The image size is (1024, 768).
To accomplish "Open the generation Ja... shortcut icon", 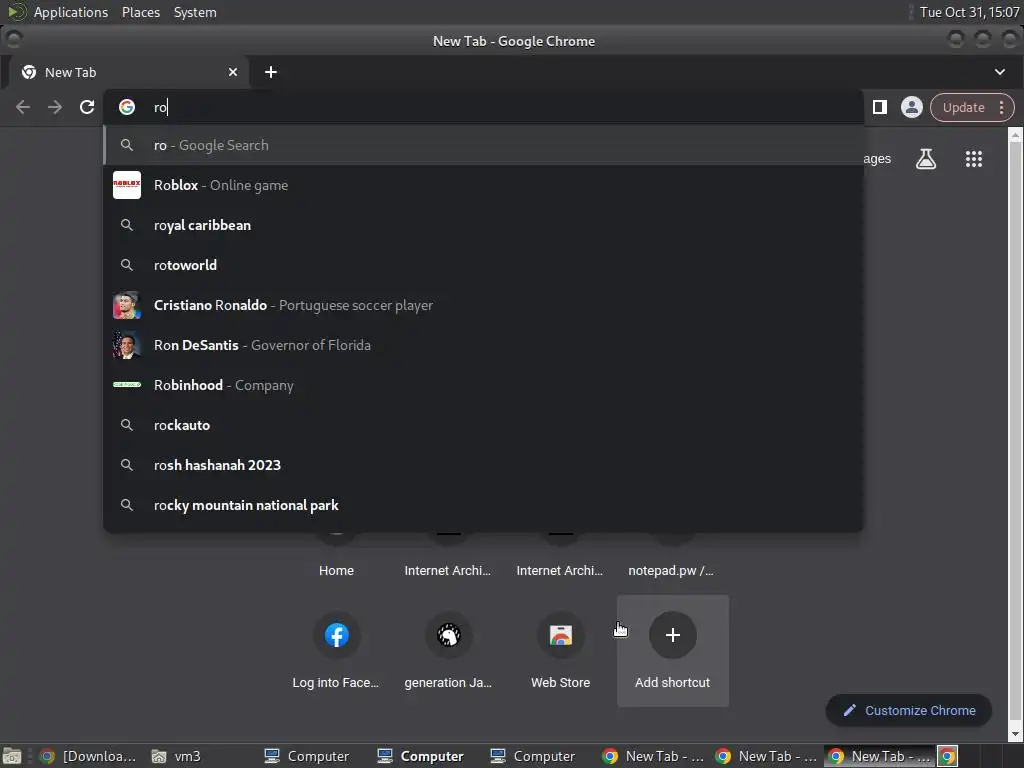I will pyautogui.click(x=449, y=635).
